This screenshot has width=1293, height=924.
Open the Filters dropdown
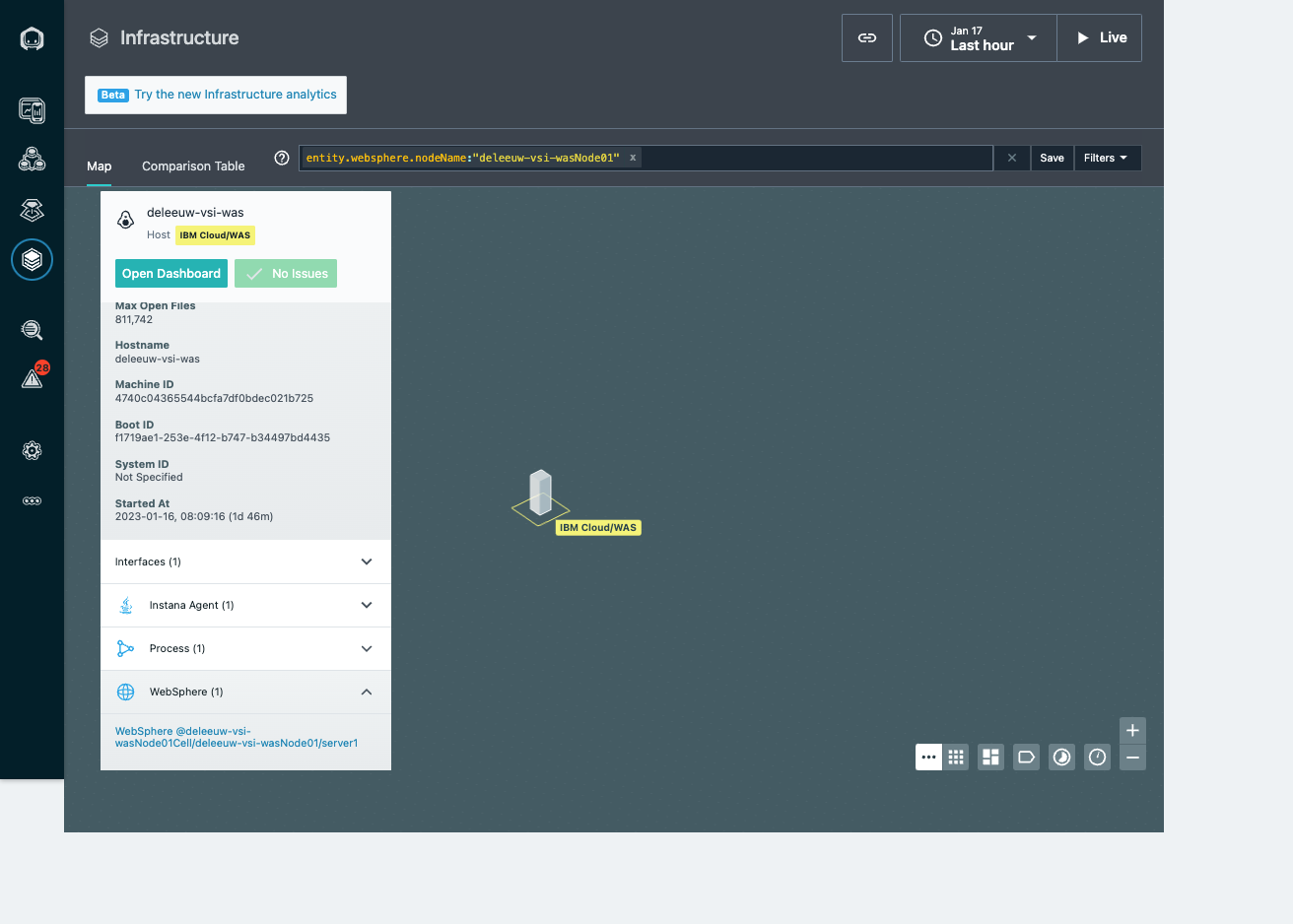1107,158
